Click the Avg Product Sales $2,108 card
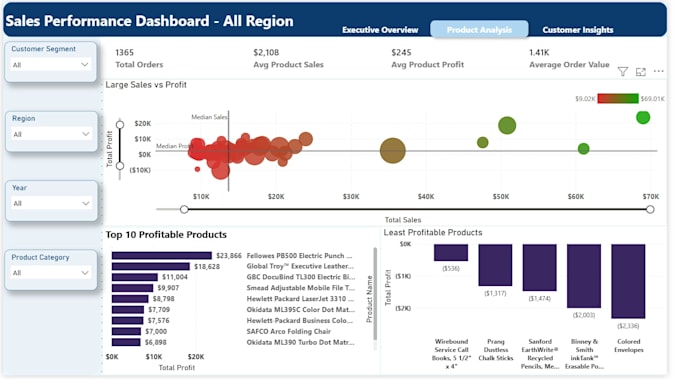 (288, 58)
